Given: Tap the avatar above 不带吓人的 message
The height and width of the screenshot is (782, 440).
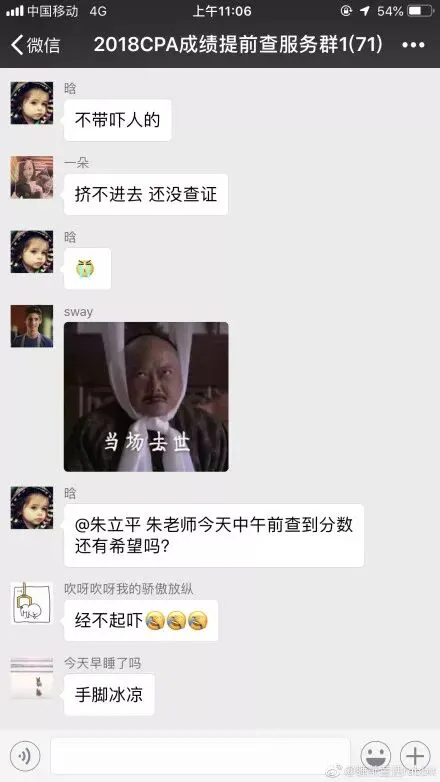Looking at the screenshot, I should coord(32,103).
